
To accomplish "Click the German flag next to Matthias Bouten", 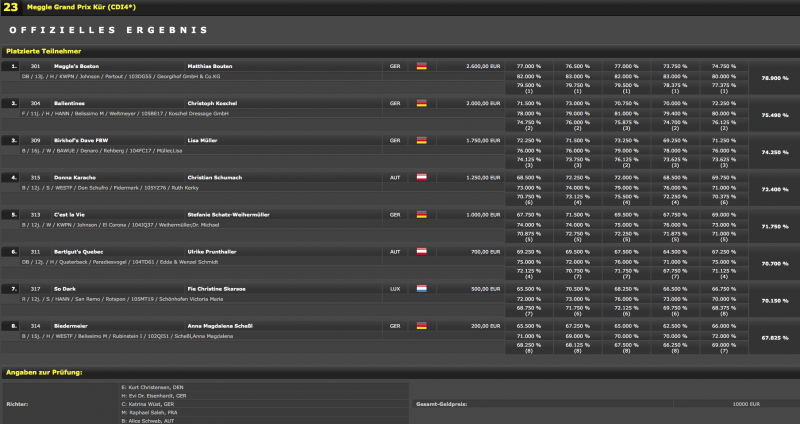I will [x=421, y=65].
